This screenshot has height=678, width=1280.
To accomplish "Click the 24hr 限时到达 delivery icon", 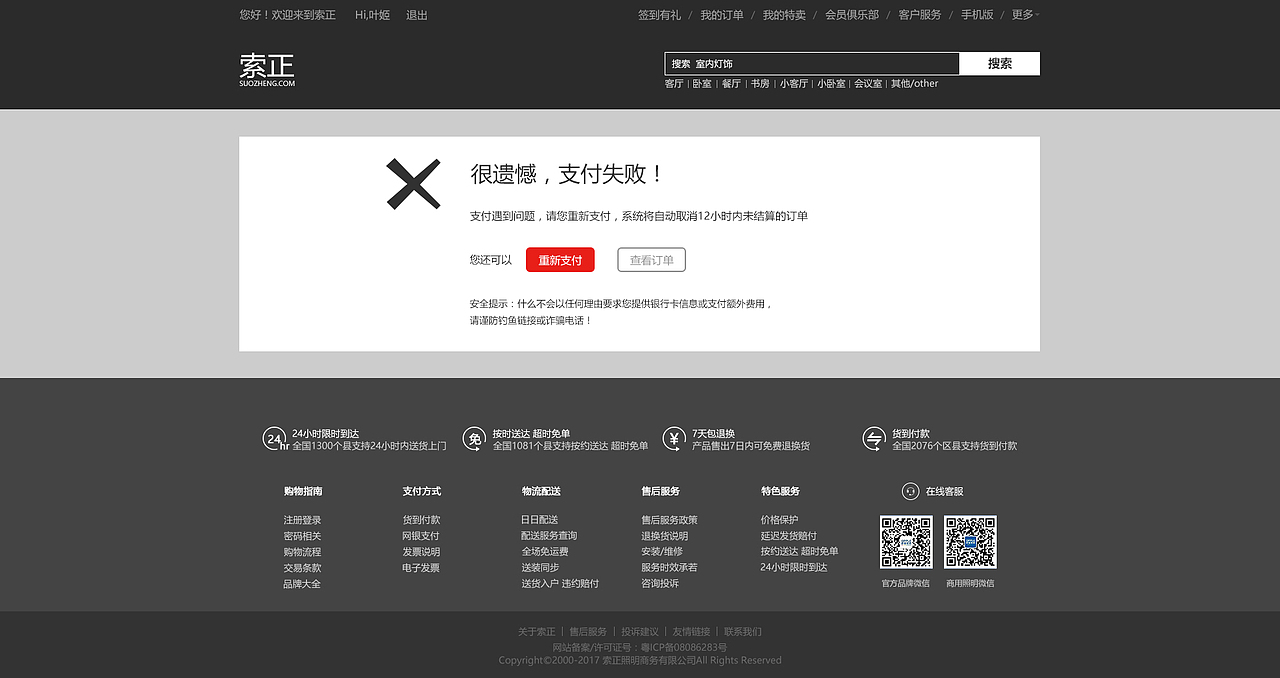I will click(272, 438).
